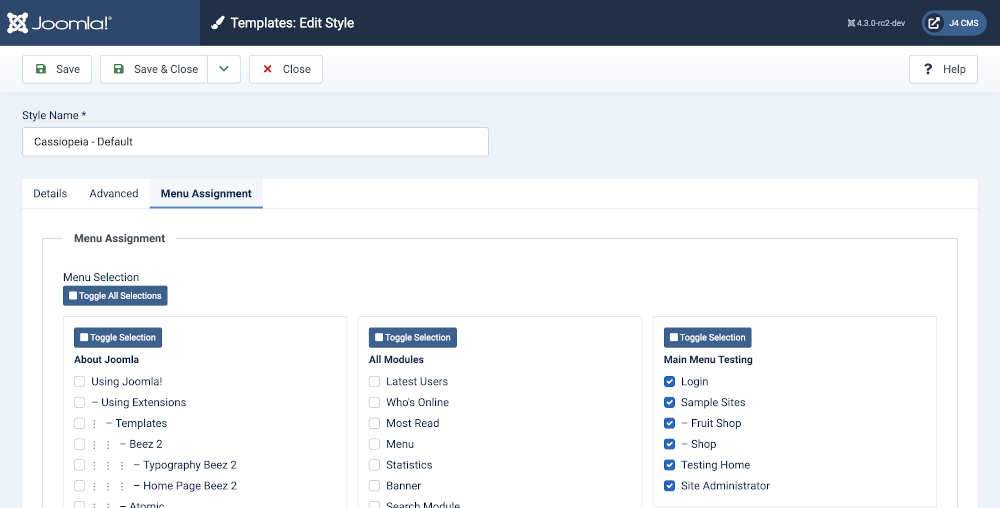Toggle Selection for Main Menu Testing
This screenshot has height=508, width=1000.
707,337
